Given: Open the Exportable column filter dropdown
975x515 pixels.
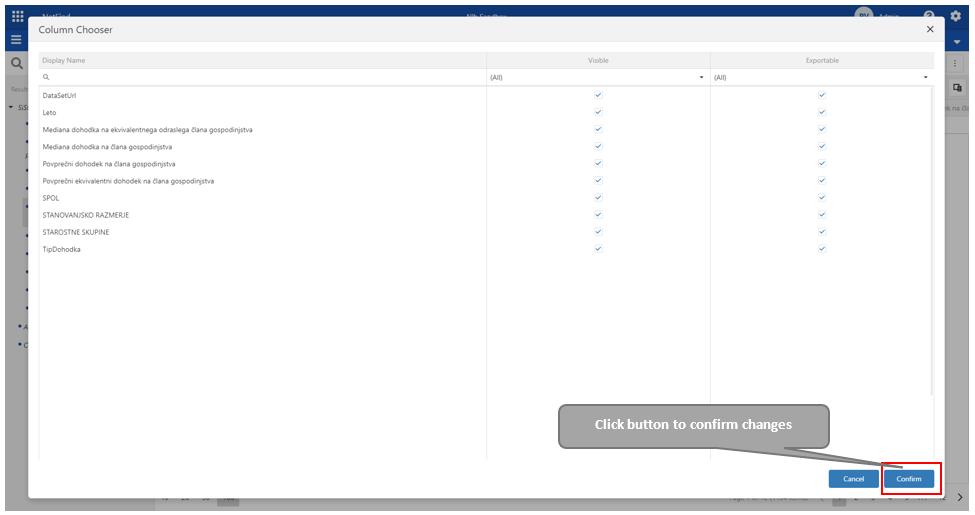Looking at the screenshot, I should pos(925,77).
